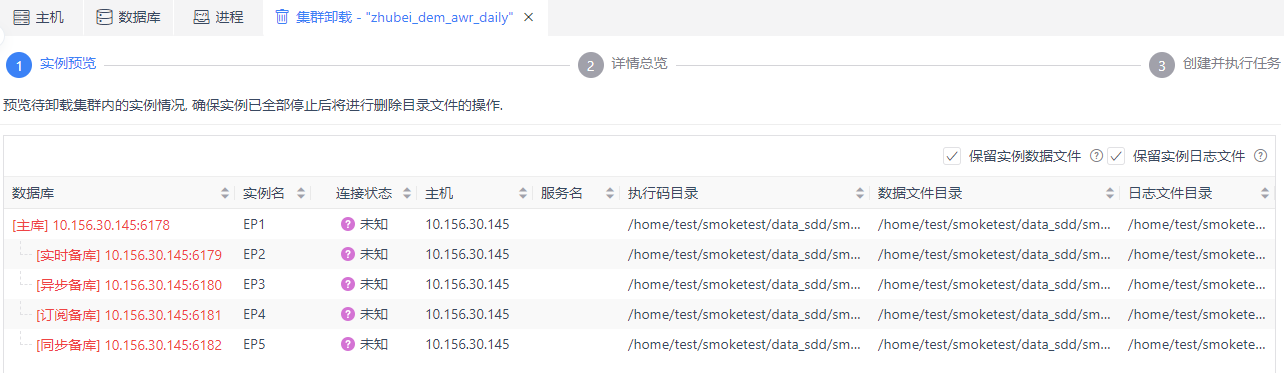Image resolution: width=1284 pixels, height=373 pixels.
Task: Sort by 执行码目录 column
Action: pos(860,193)
